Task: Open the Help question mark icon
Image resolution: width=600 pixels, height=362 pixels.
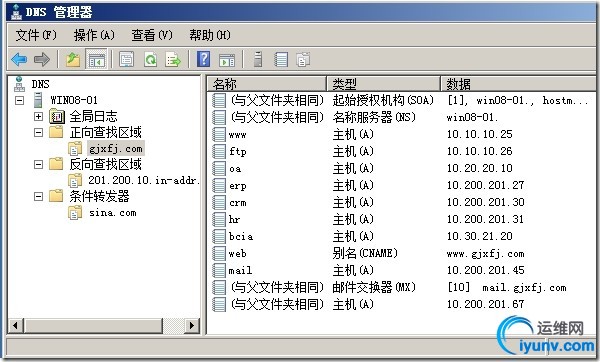Action: coord(204,59)
